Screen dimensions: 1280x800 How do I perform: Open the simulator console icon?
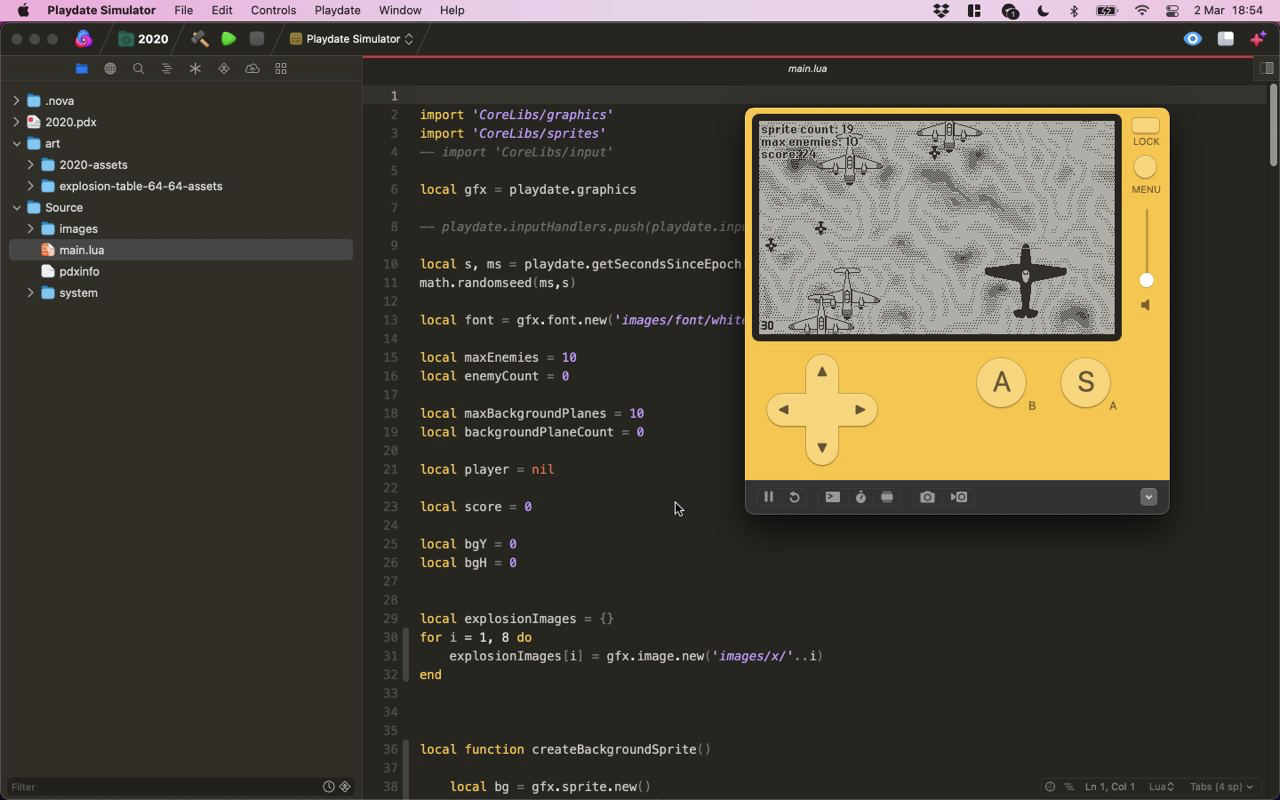pos(832,497)
